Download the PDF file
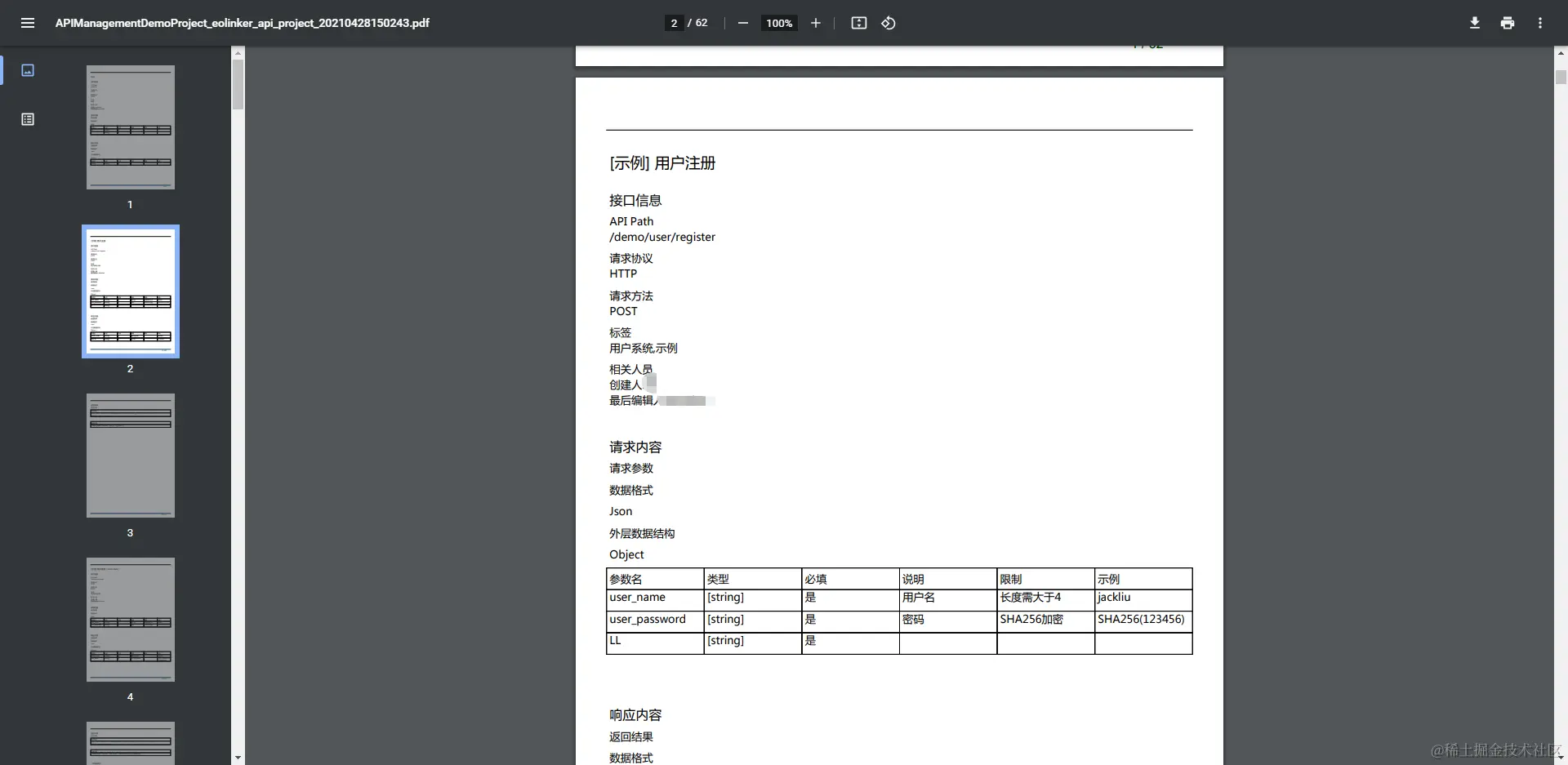Viewport: 1568px width, 765px height. coord(1475,23)
